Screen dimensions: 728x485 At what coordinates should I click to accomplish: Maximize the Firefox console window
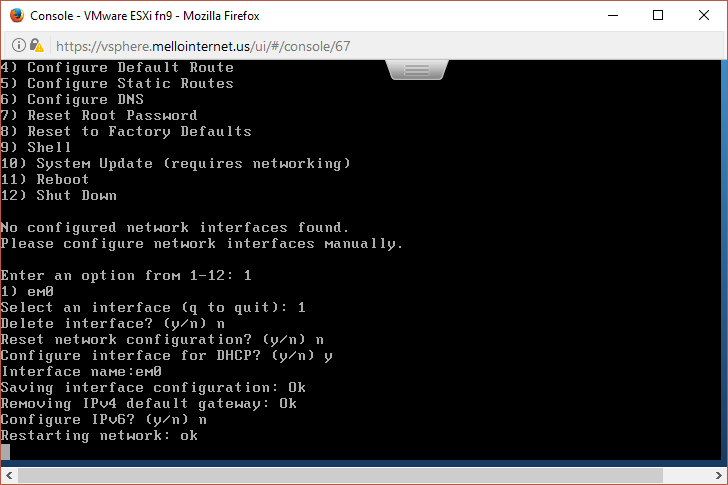(658, 15)
